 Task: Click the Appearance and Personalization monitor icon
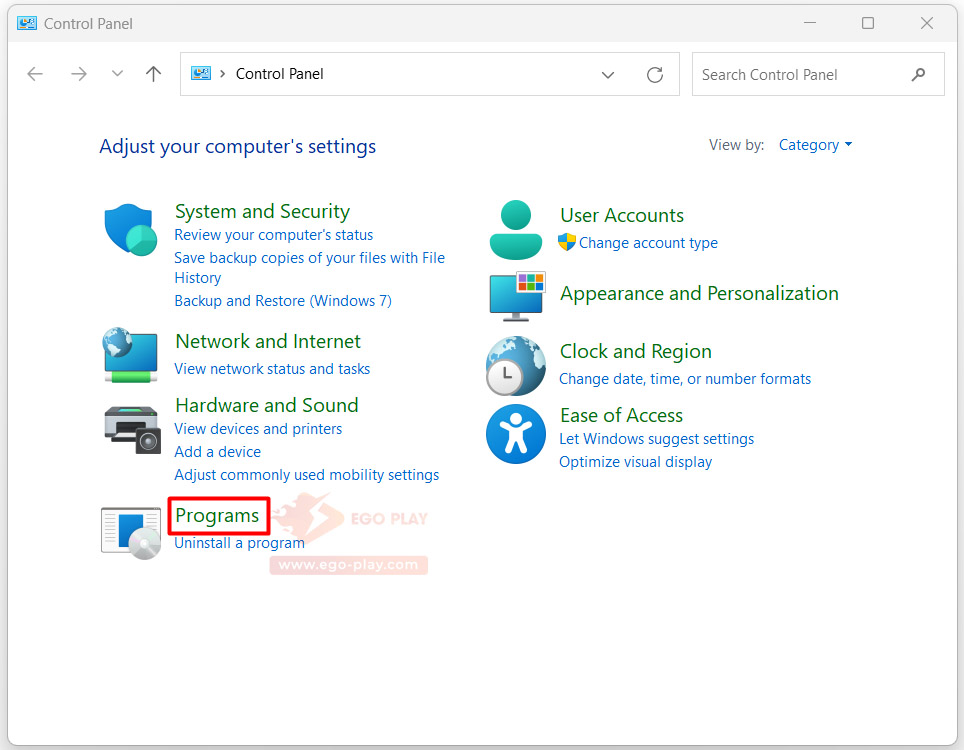[x=516, y=295]
